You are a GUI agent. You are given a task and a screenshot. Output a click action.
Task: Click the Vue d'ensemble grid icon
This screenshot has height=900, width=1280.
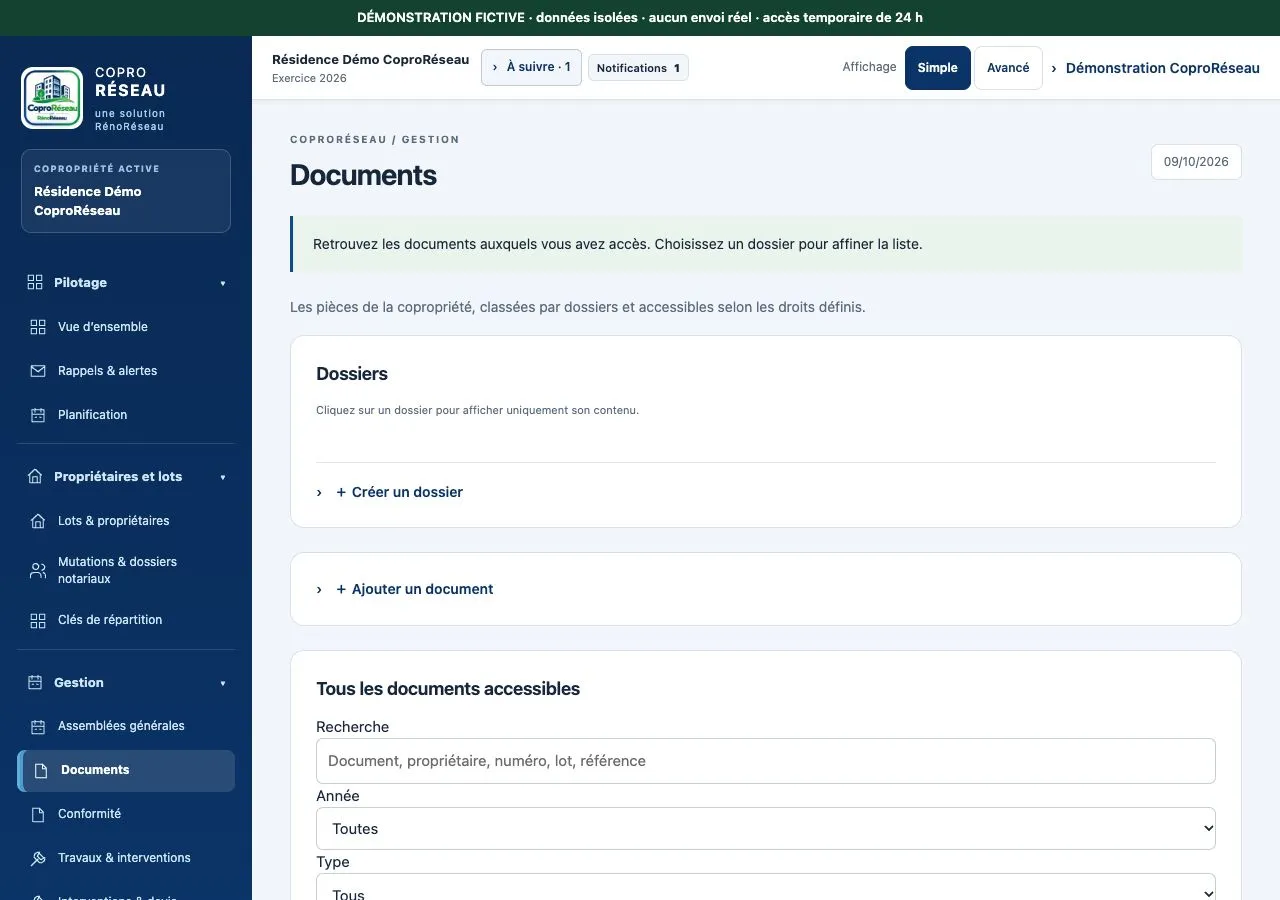click(38, 327)
